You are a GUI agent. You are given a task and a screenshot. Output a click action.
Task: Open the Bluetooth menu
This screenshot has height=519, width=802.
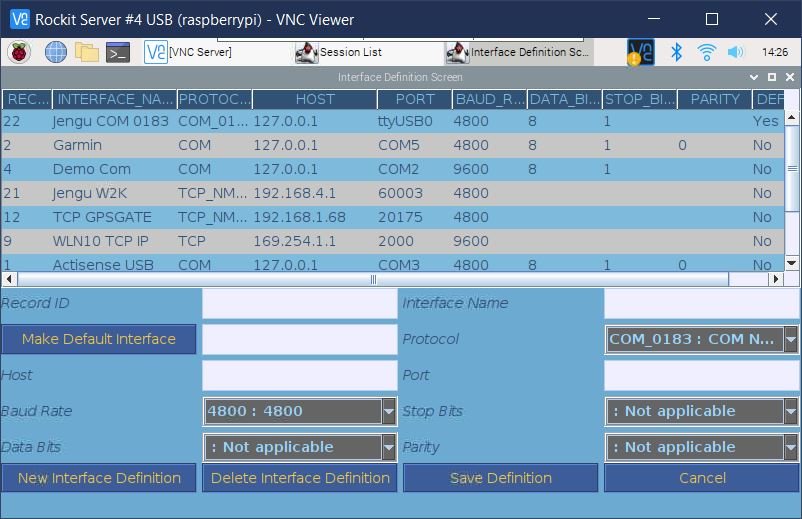click(x=676, y=52)
